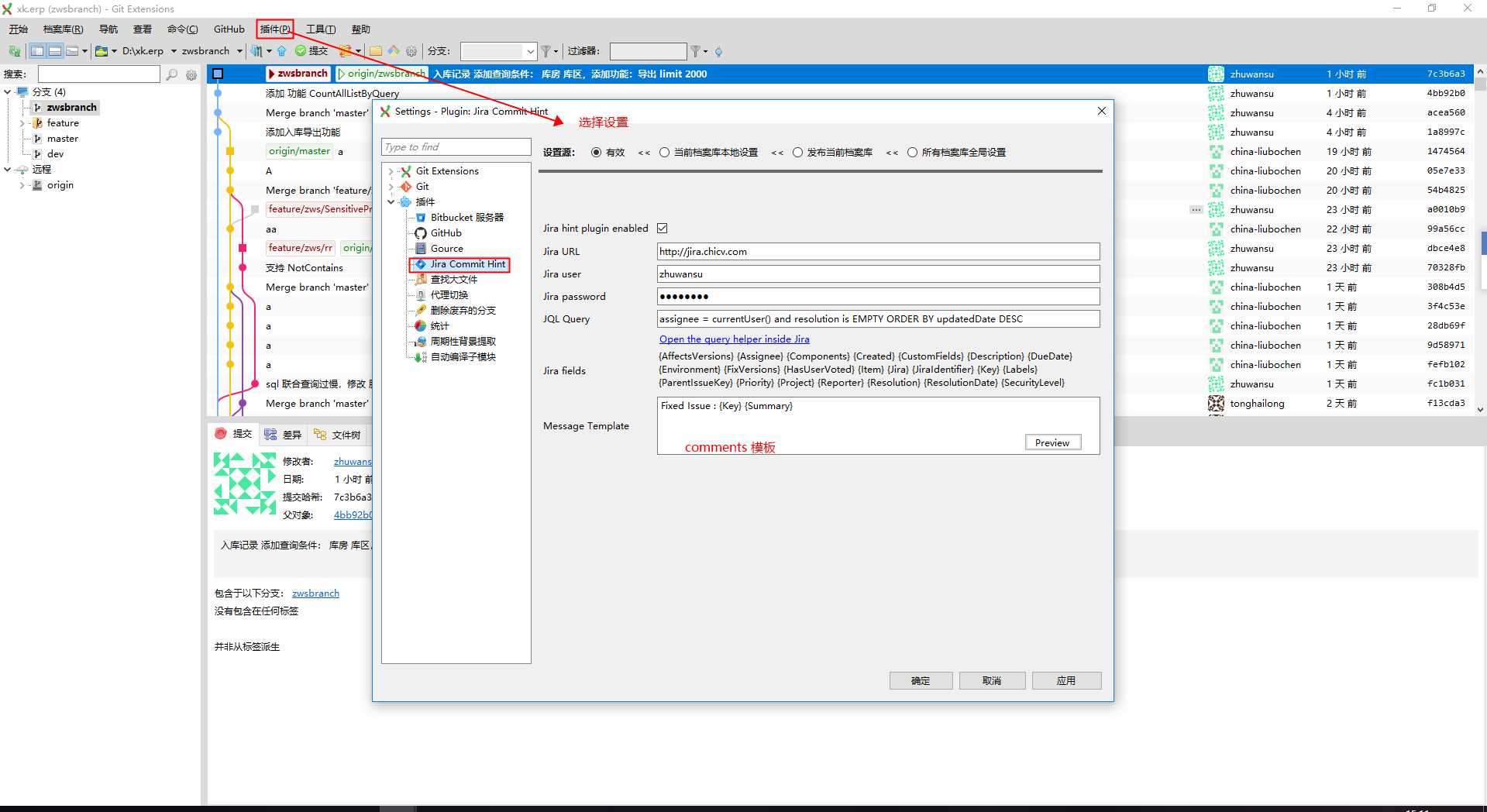Click the pull/fetch icon in toolbar
This screenshot has height=812, width=1487.
point(256,51)
